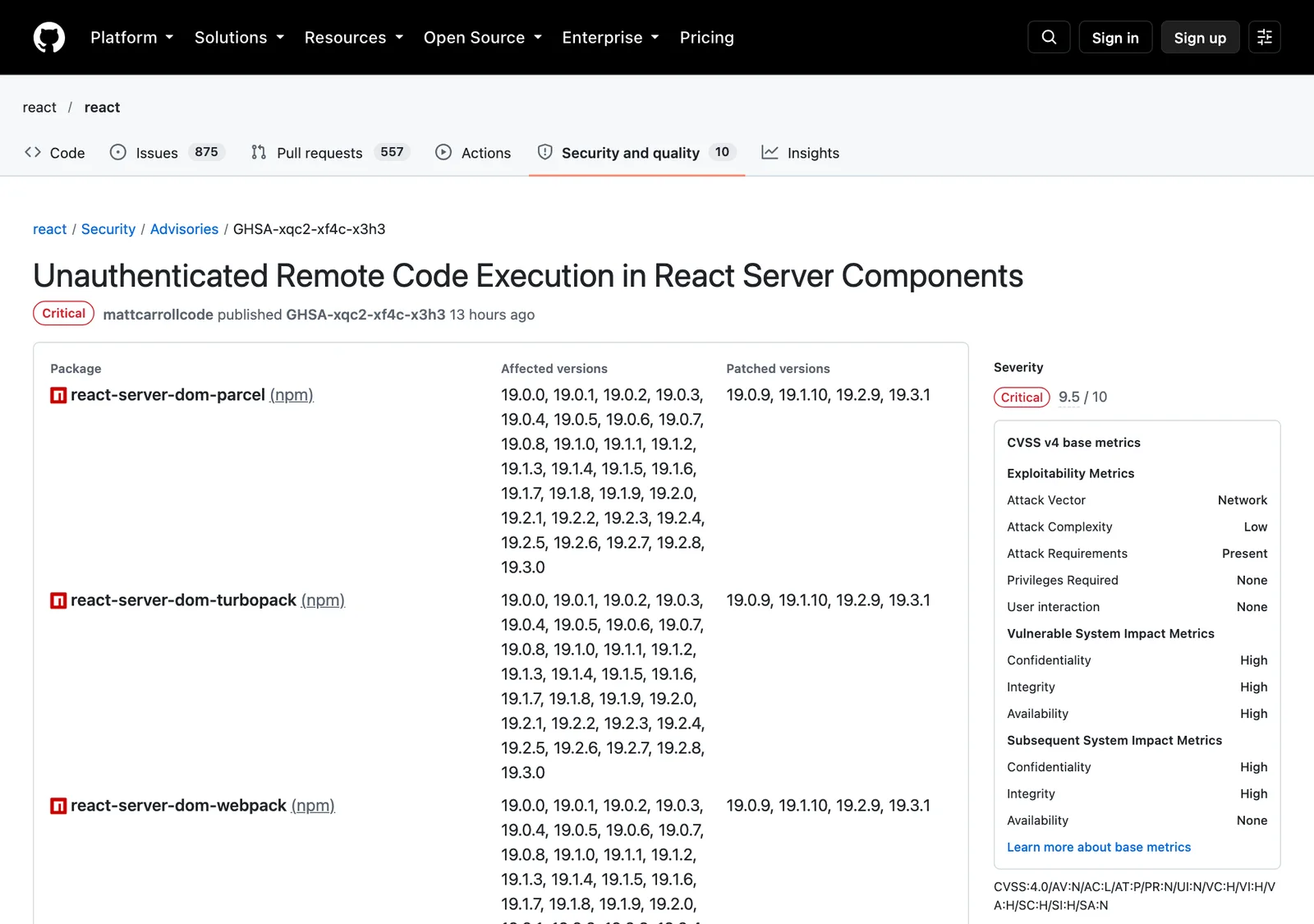Open the GitHub home logo
The height and width of the screenshot is (924, 1314).
coord(49,38)
